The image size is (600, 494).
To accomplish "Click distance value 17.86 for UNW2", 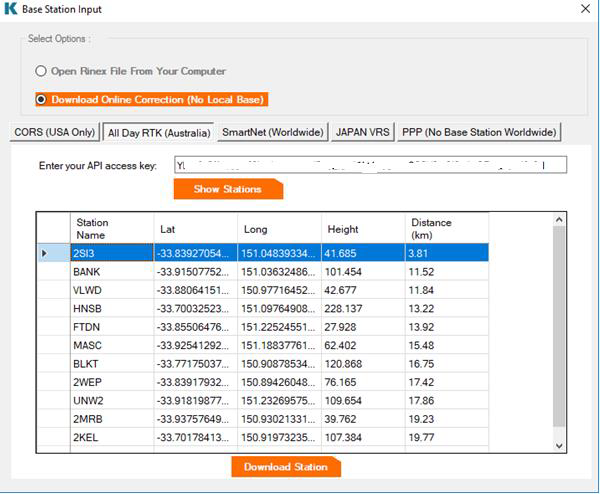I will [447, 401].
